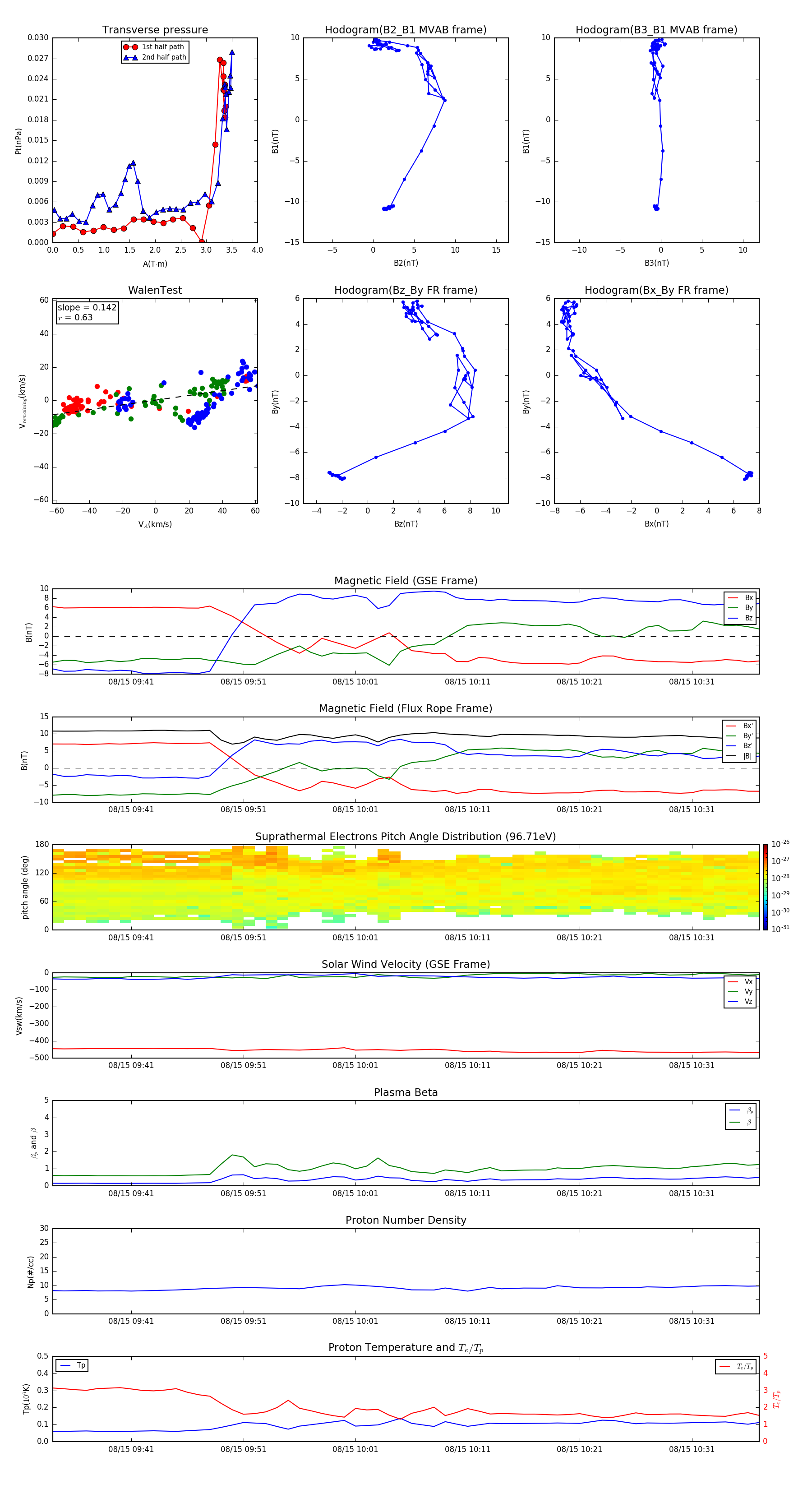
Task: Select the "Hodogram(B3_B1 MVAB frame)" title
Action: click(x=656, y=30)
